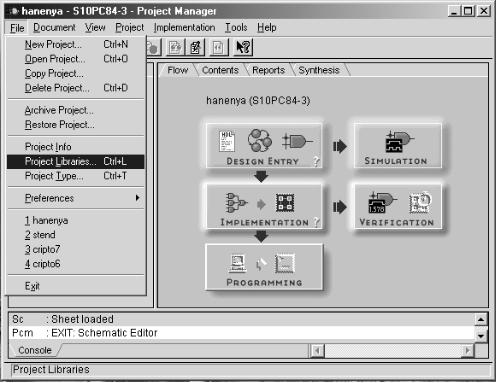Click the console horizontal scroll right arrow
The height and width of the screenshot is (383, 497).
(x=468, y=351)
